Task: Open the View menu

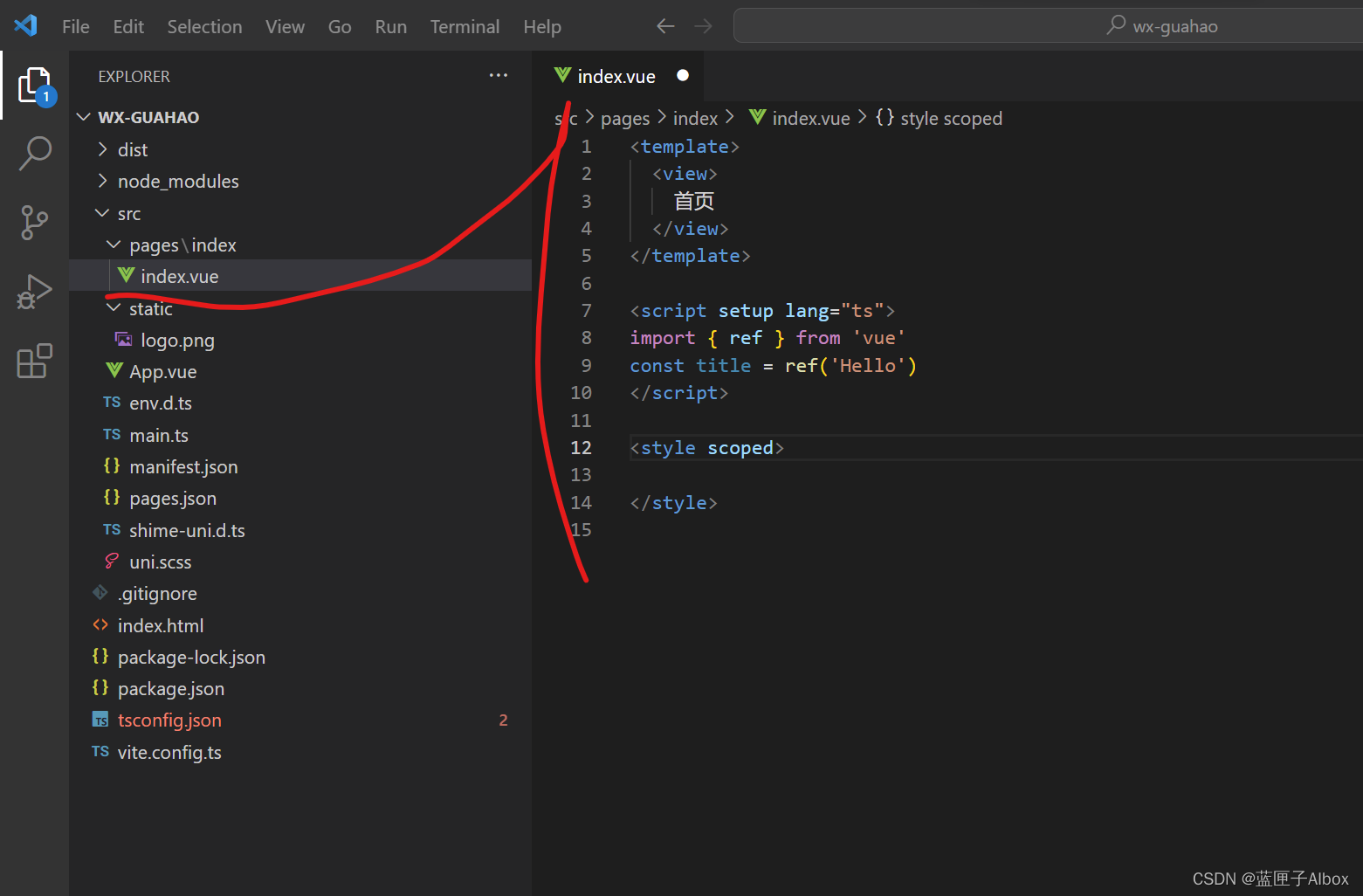Action: (285, 26)
